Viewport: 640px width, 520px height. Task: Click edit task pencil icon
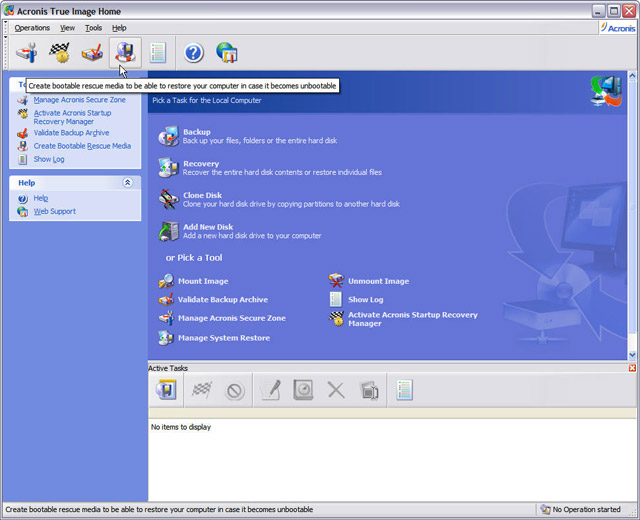(271, 390)
